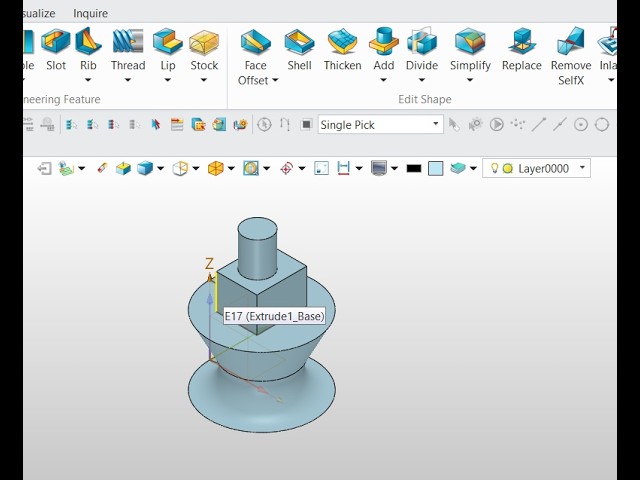Click the orange cube view icon
Image resolution: width=640 pixels, height=480 pixels.
point(216,168)
